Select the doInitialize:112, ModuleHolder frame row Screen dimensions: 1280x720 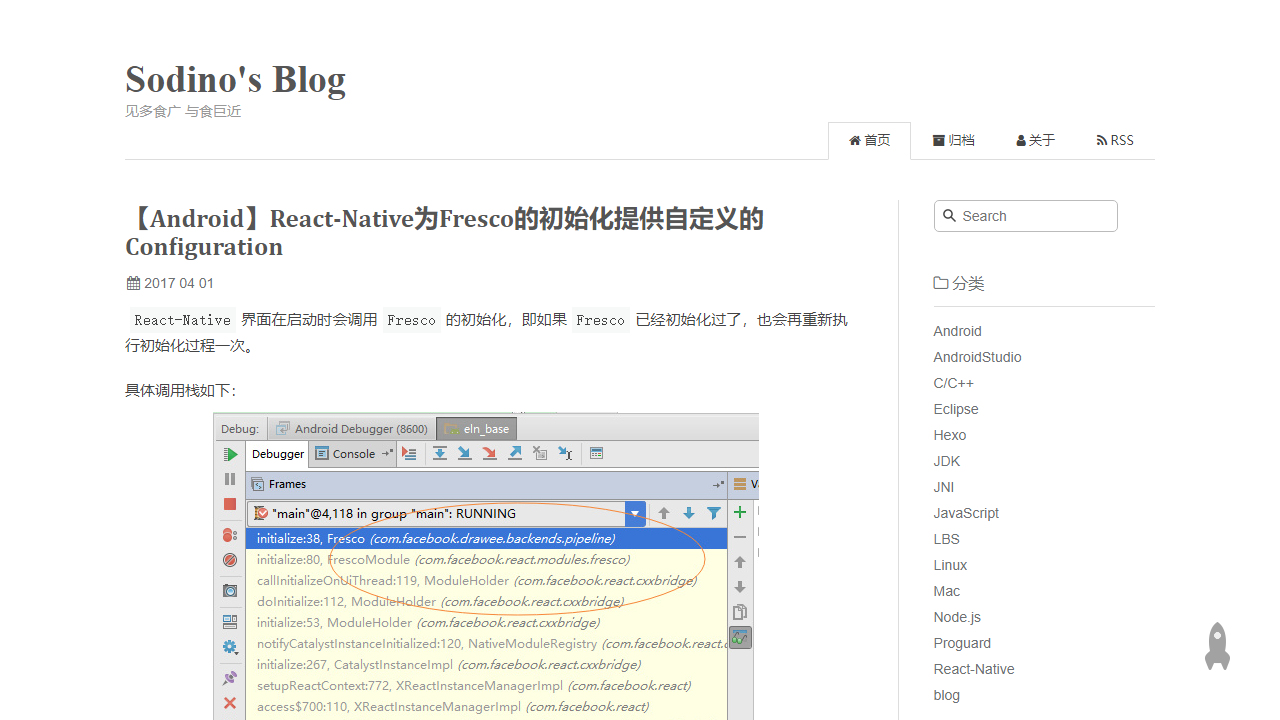486,601
